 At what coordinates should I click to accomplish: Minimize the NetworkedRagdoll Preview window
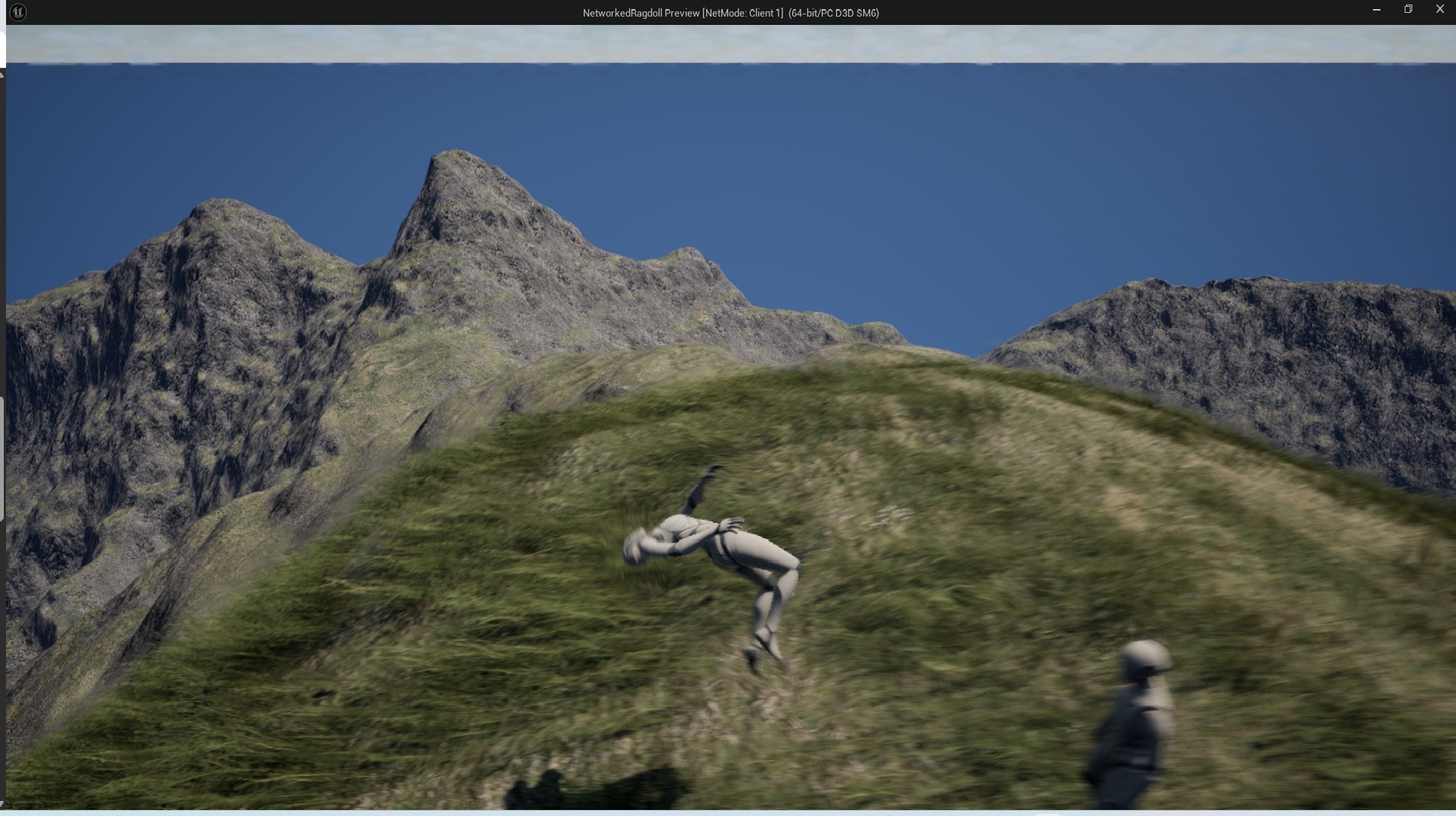pyautogui.click(x=1376, y=10)
